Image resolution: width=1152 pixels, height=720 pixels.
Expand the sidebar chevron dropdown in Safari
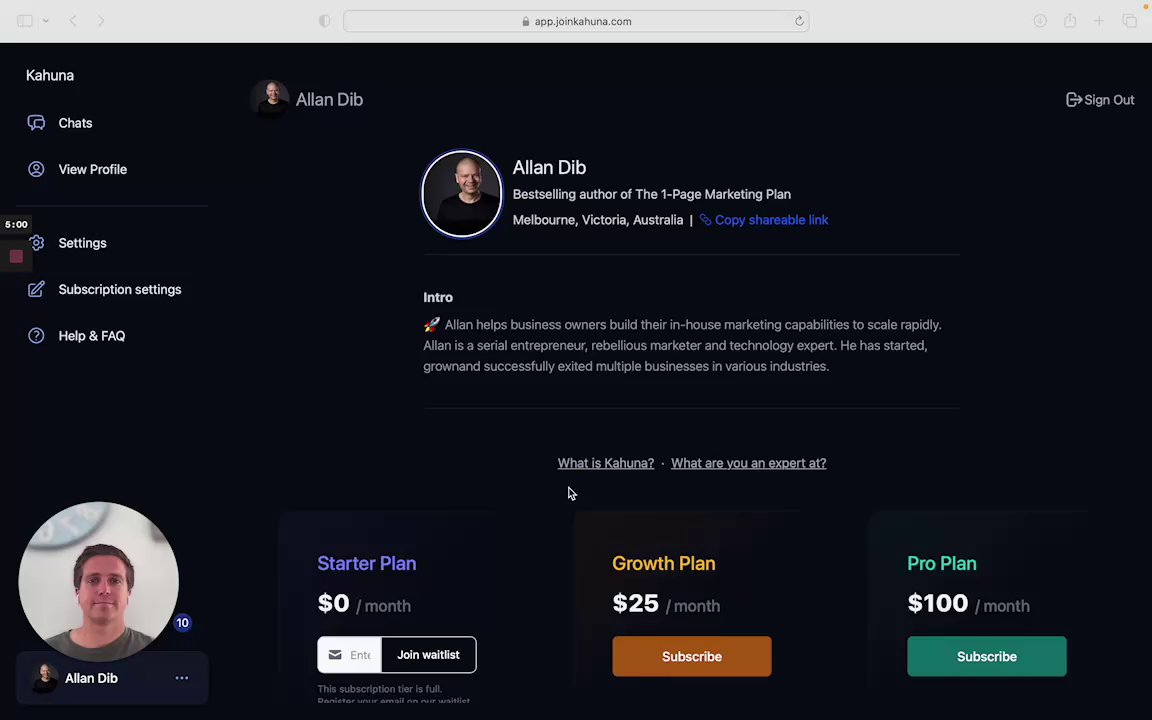[x=46, y=21]
